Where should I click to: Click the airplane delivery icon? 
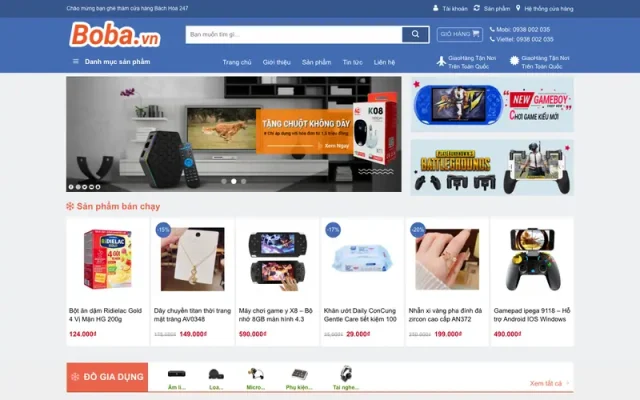441,61
